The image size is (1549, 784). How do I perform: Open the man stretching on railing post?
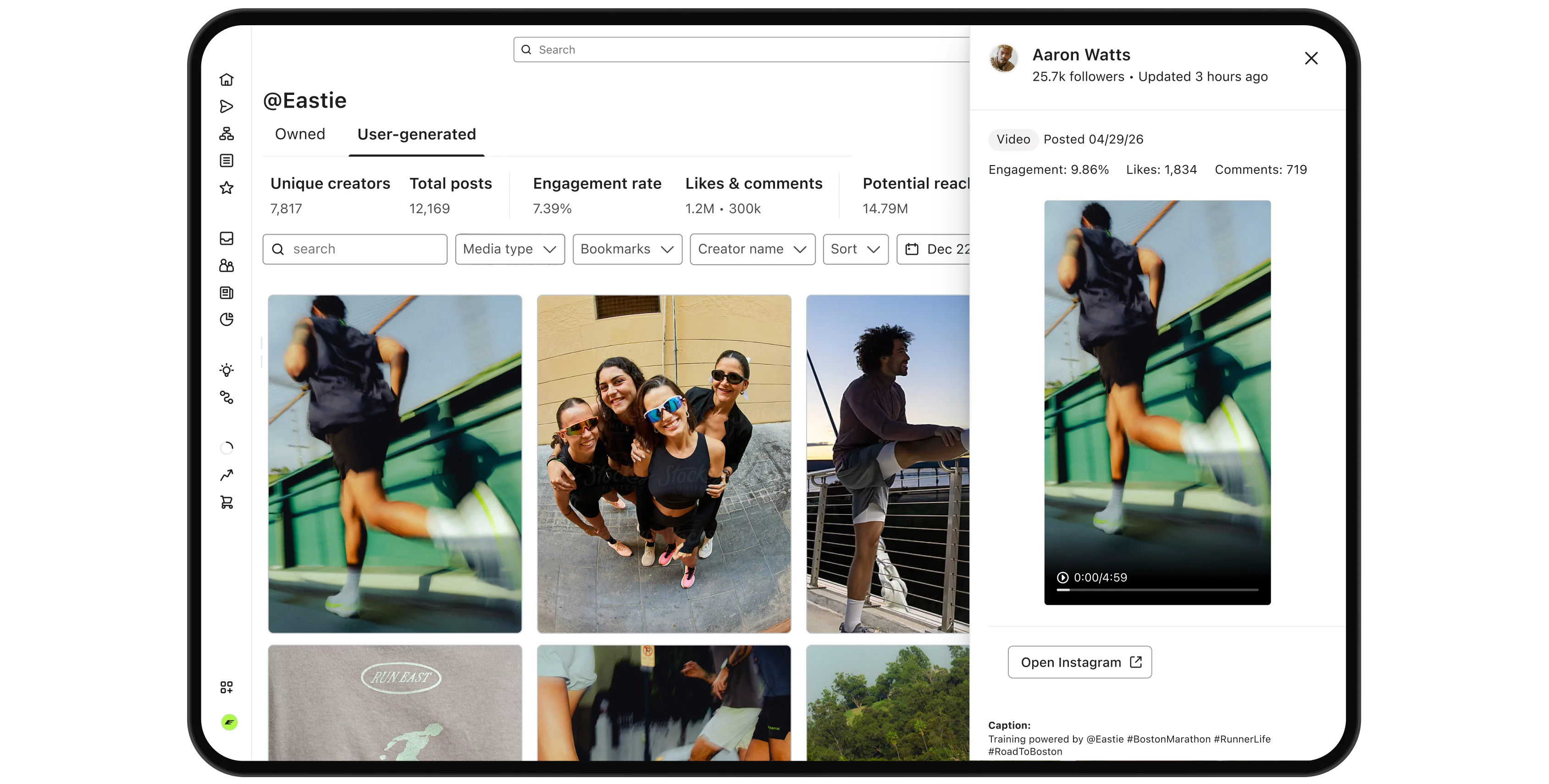888,464
